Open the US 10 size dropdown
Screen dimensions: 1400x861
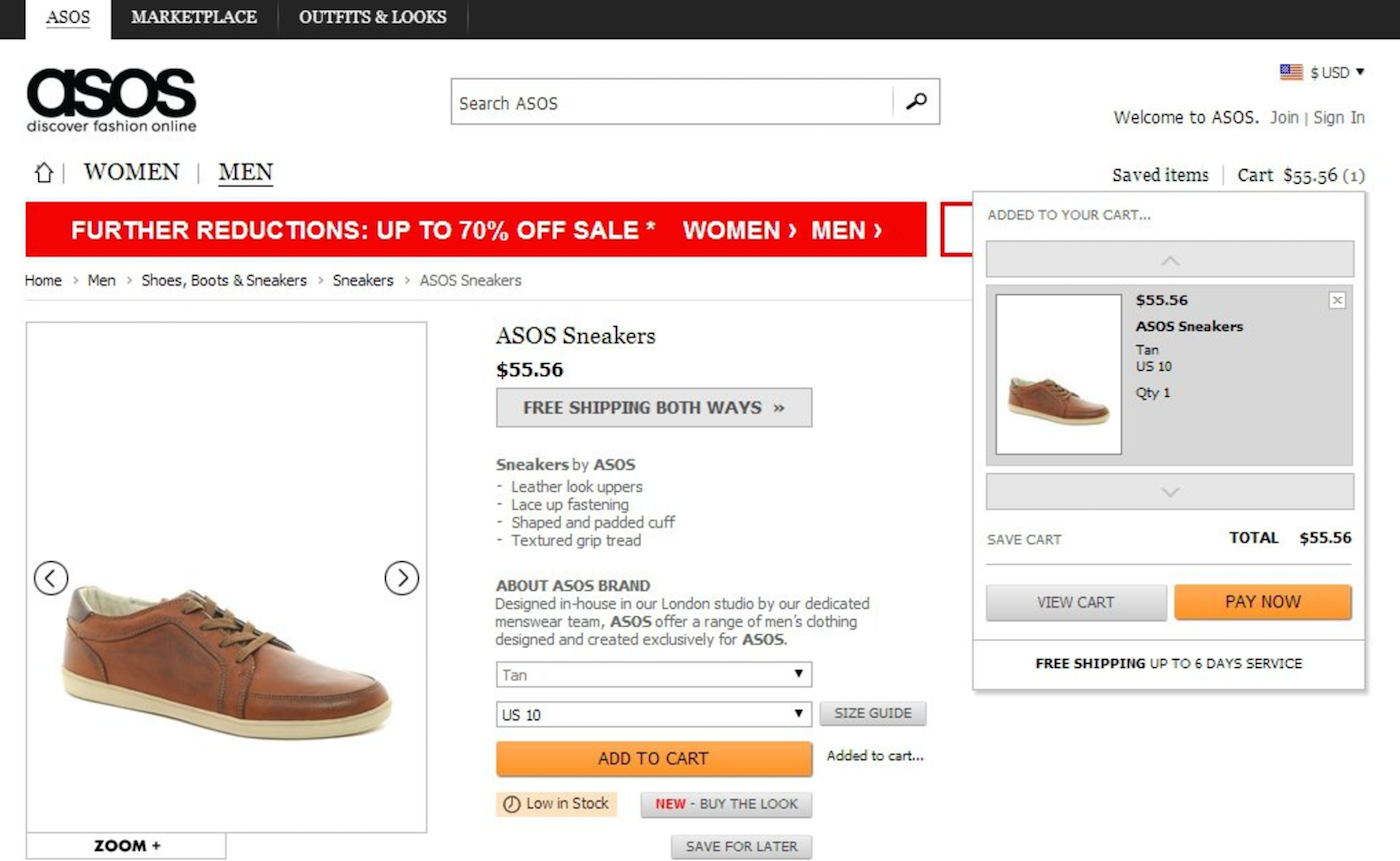tap(653, 714)
